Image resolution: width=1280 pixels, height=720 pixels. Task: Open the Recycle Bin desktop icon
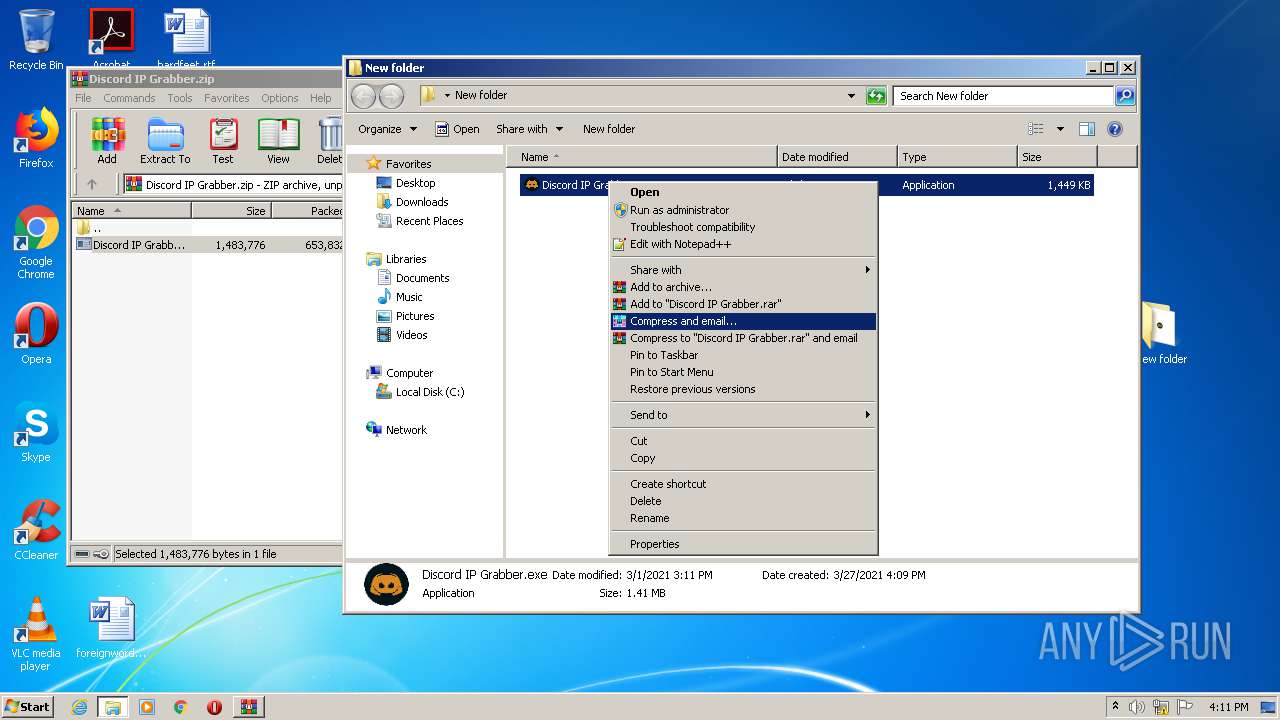point(36,40)
